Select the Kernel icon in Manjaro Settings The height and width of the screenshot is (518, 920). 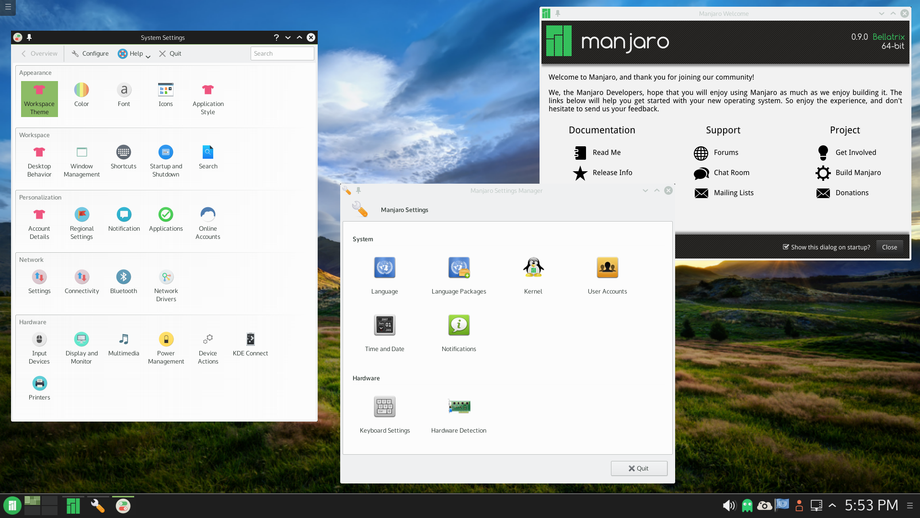click(x=533, y=274)
